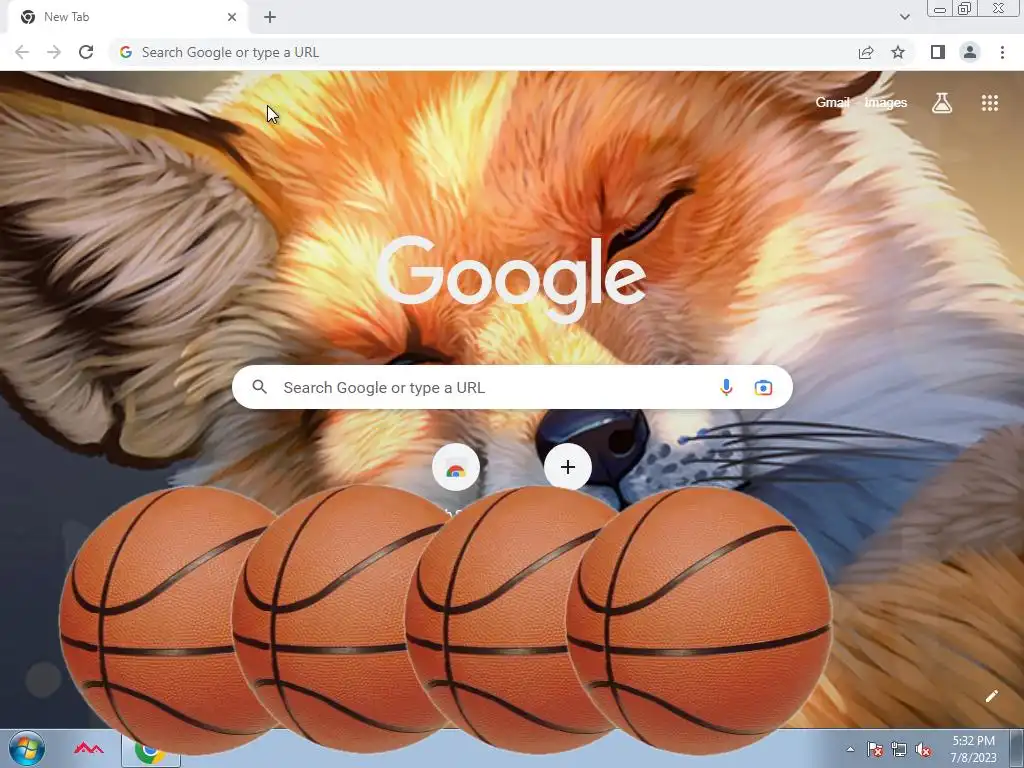The width and height of the screenshot is (1024, 768).
Task: Open Search Labs flask icon
Action: coord(942,103)
